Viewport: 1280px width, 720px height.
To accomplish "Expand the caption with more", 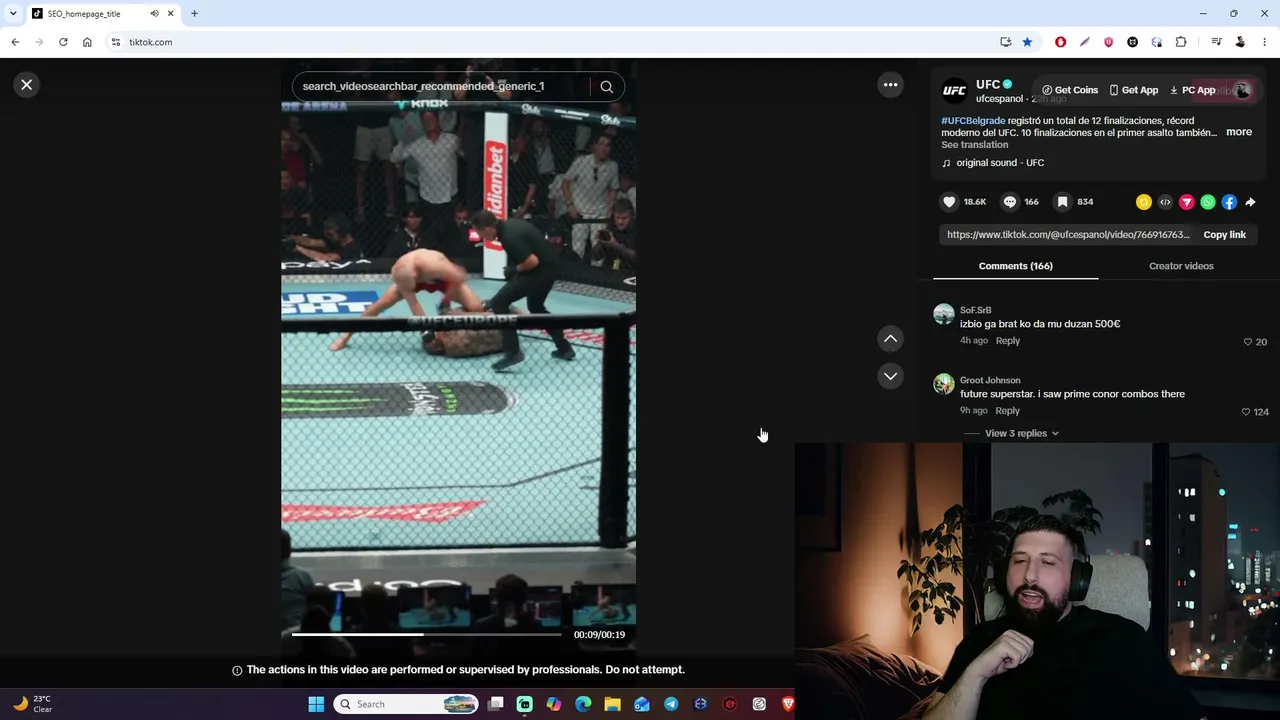I will point(1239,132).
